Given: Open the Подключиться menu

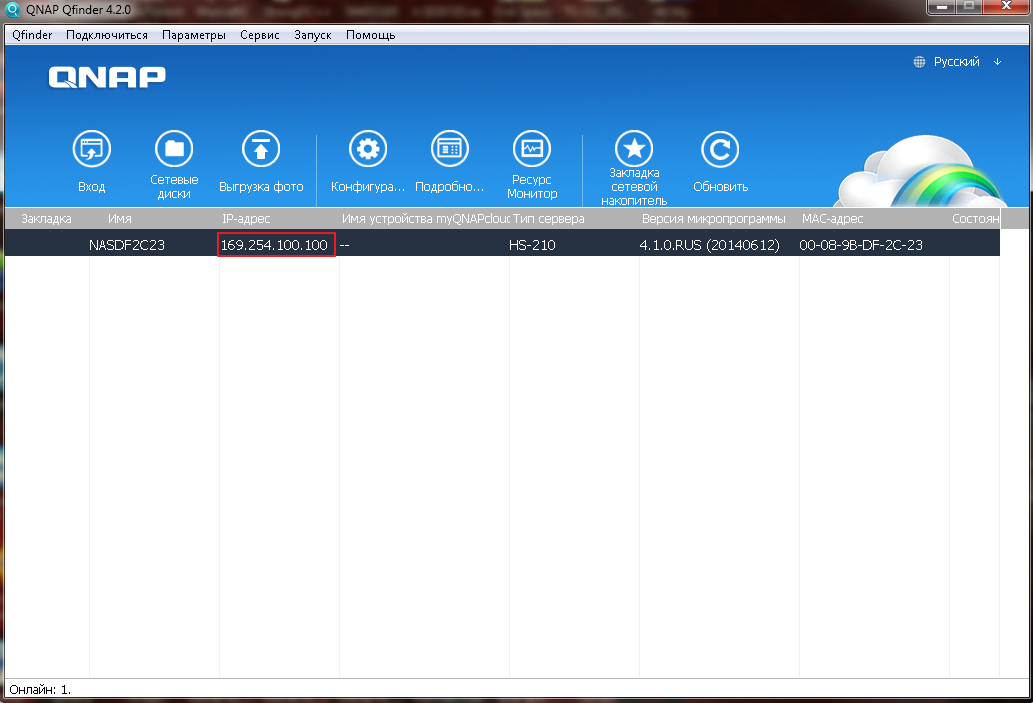Looking at the screenshot, I should click(107, 35).
